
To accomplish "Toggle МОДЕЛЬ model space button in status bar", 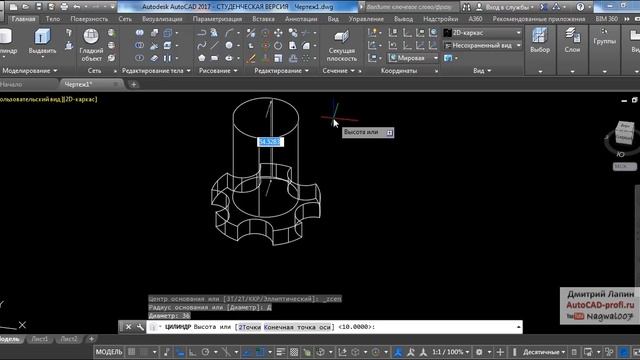I will click(109, 352).
